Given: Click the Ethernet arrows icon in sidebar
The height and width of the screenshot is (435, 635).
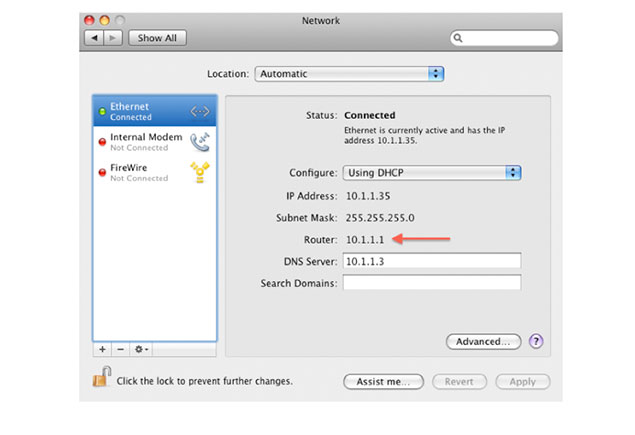Looking at the screenshot, I should coord(200,111).
